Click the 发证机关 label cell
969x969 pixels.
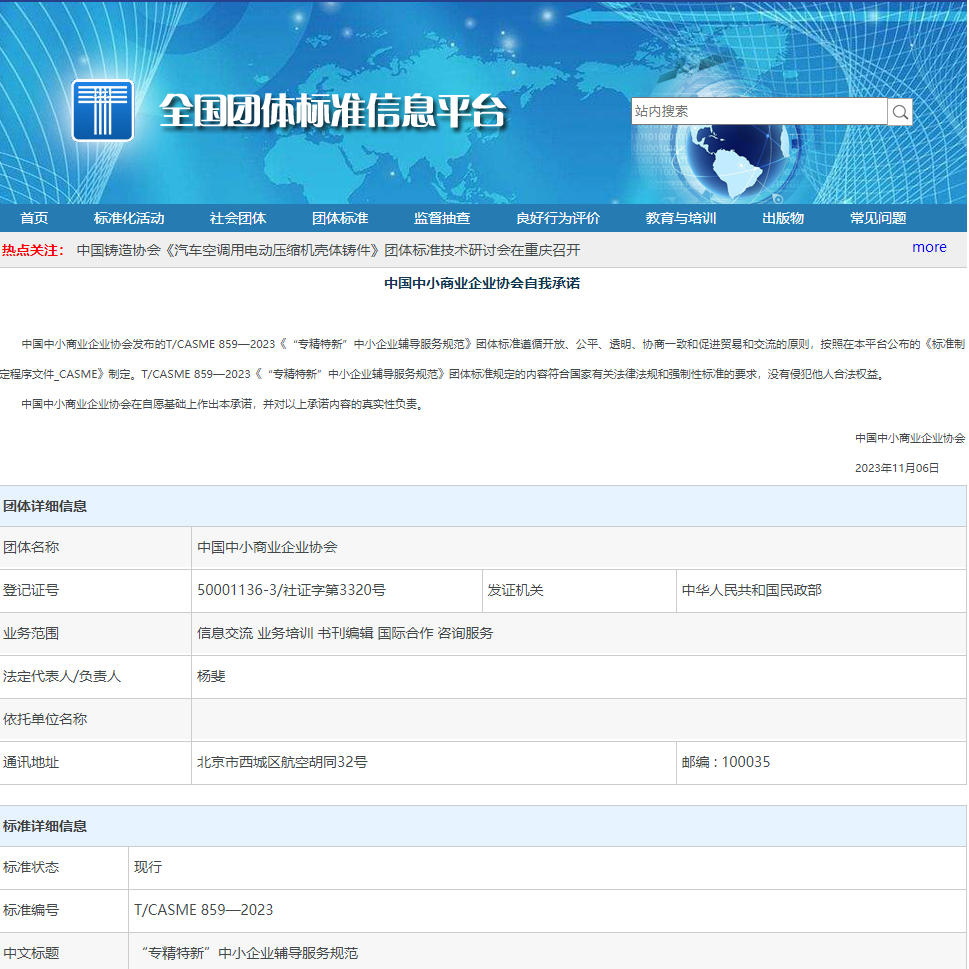pyautogui.click(x=579, y=591)
